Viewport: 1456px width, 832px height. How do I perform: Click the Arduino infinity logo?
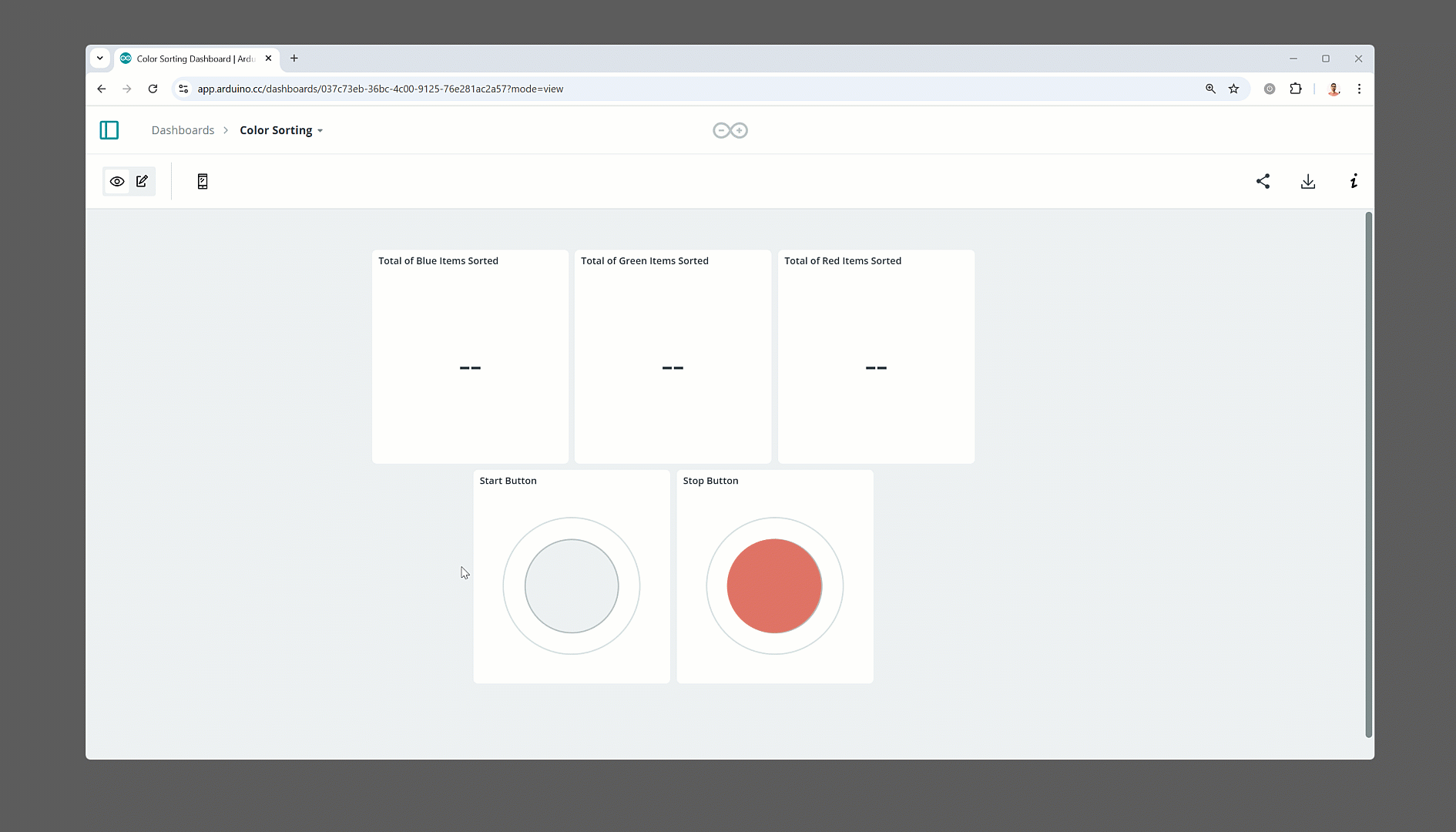730,129
